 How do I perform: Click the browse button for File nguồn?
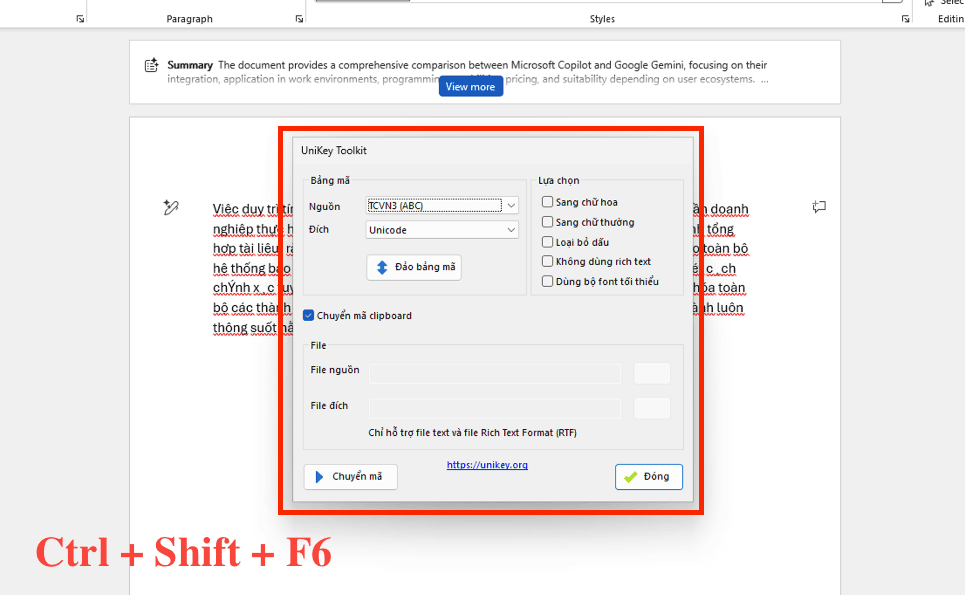pos(652,373)
